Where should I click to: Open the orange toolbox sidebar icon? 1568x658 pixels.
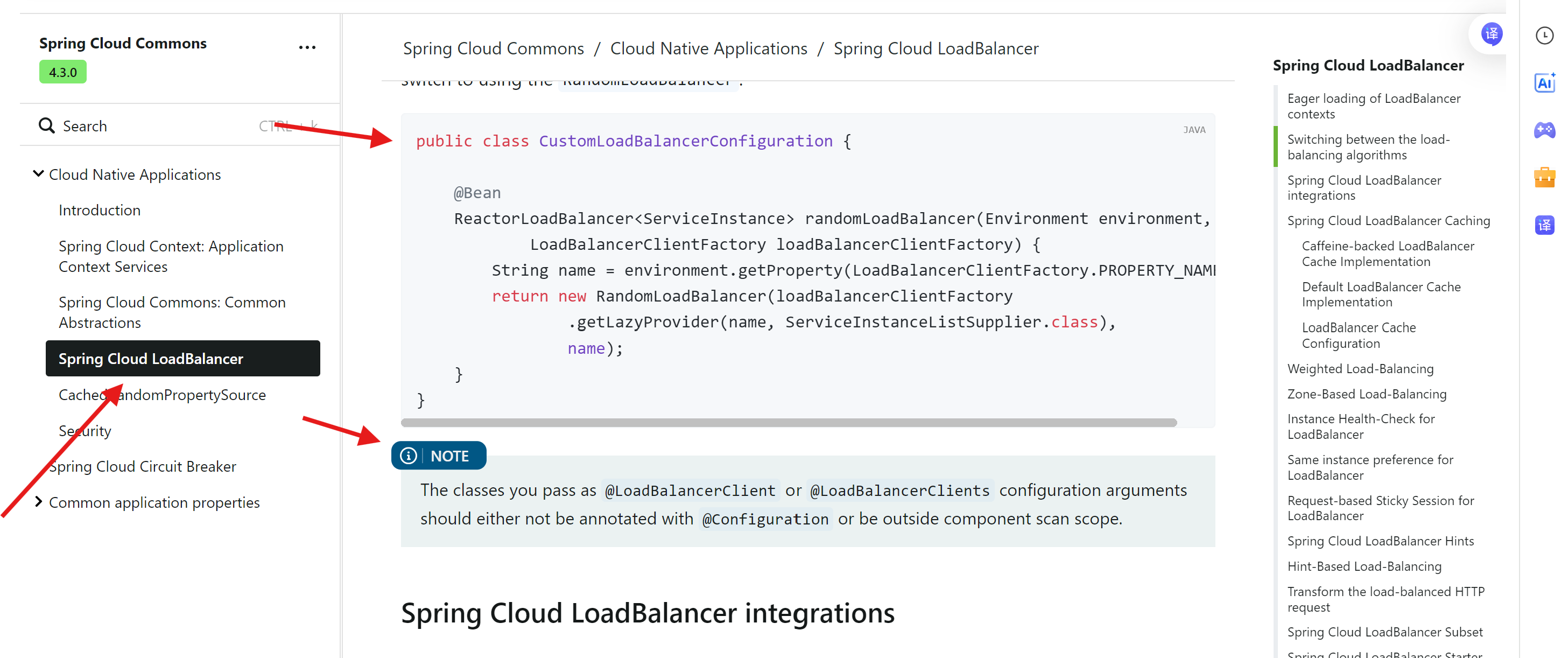point(1544,177)
